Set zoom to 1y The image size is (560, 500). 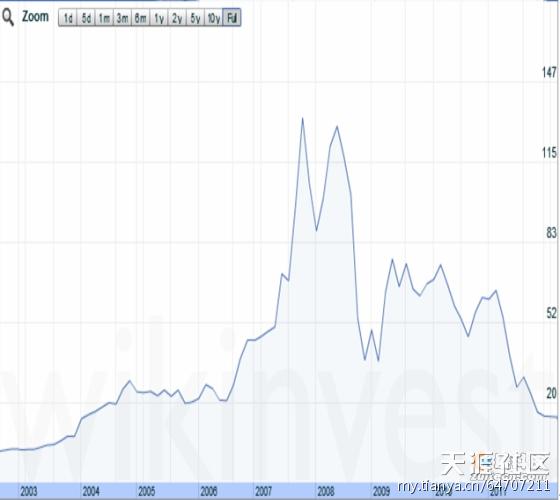pos(159,18)
